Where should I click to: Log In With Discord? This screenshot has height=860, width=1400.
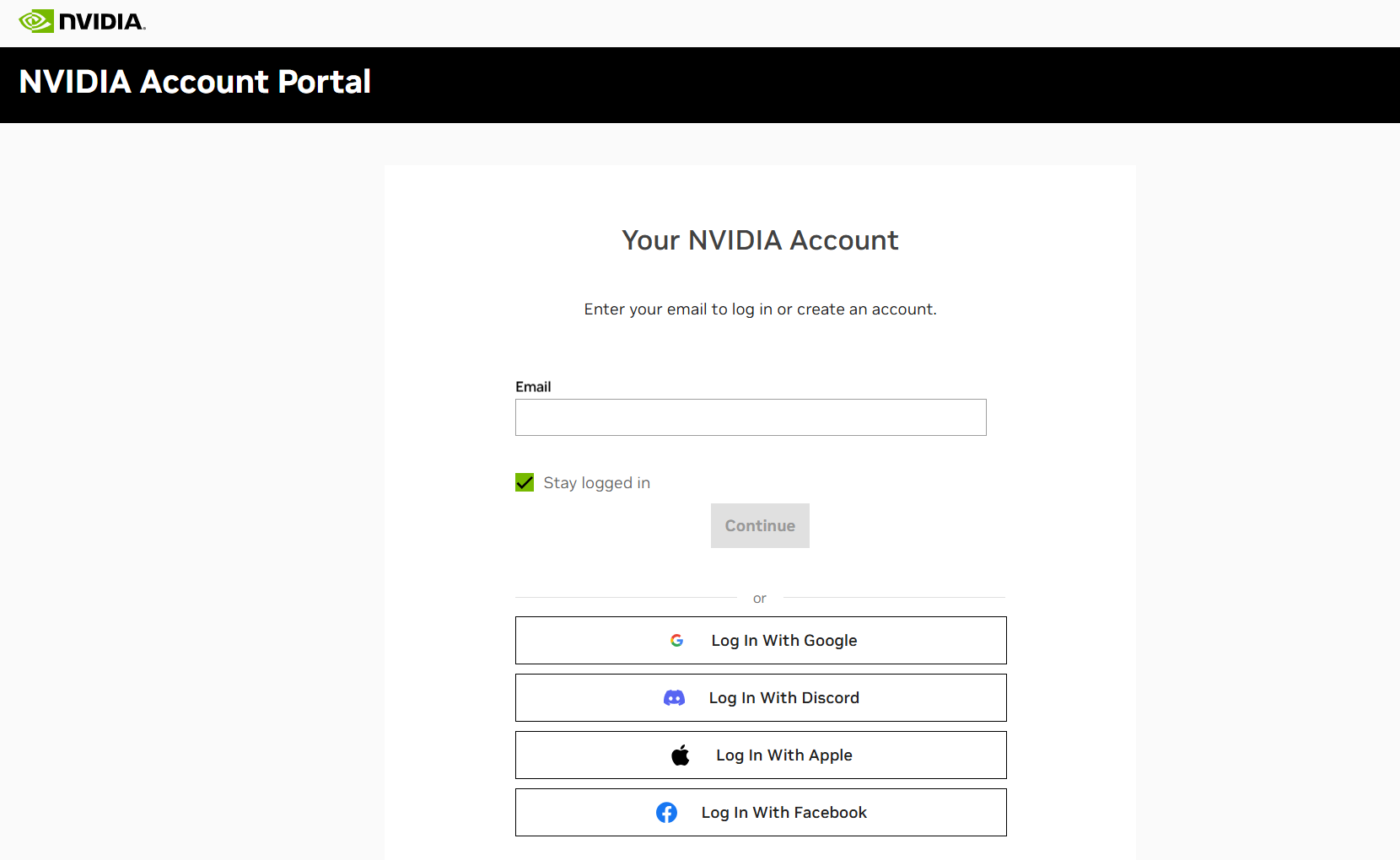pyautogui.click(x=760, y=697)
